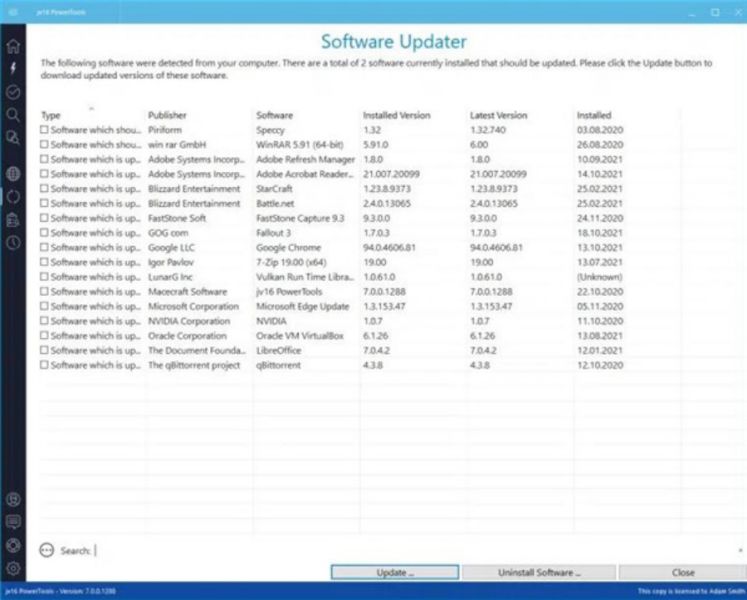
Task: Tick the Google Chrome row checkbox
Action: coord(44,247)
